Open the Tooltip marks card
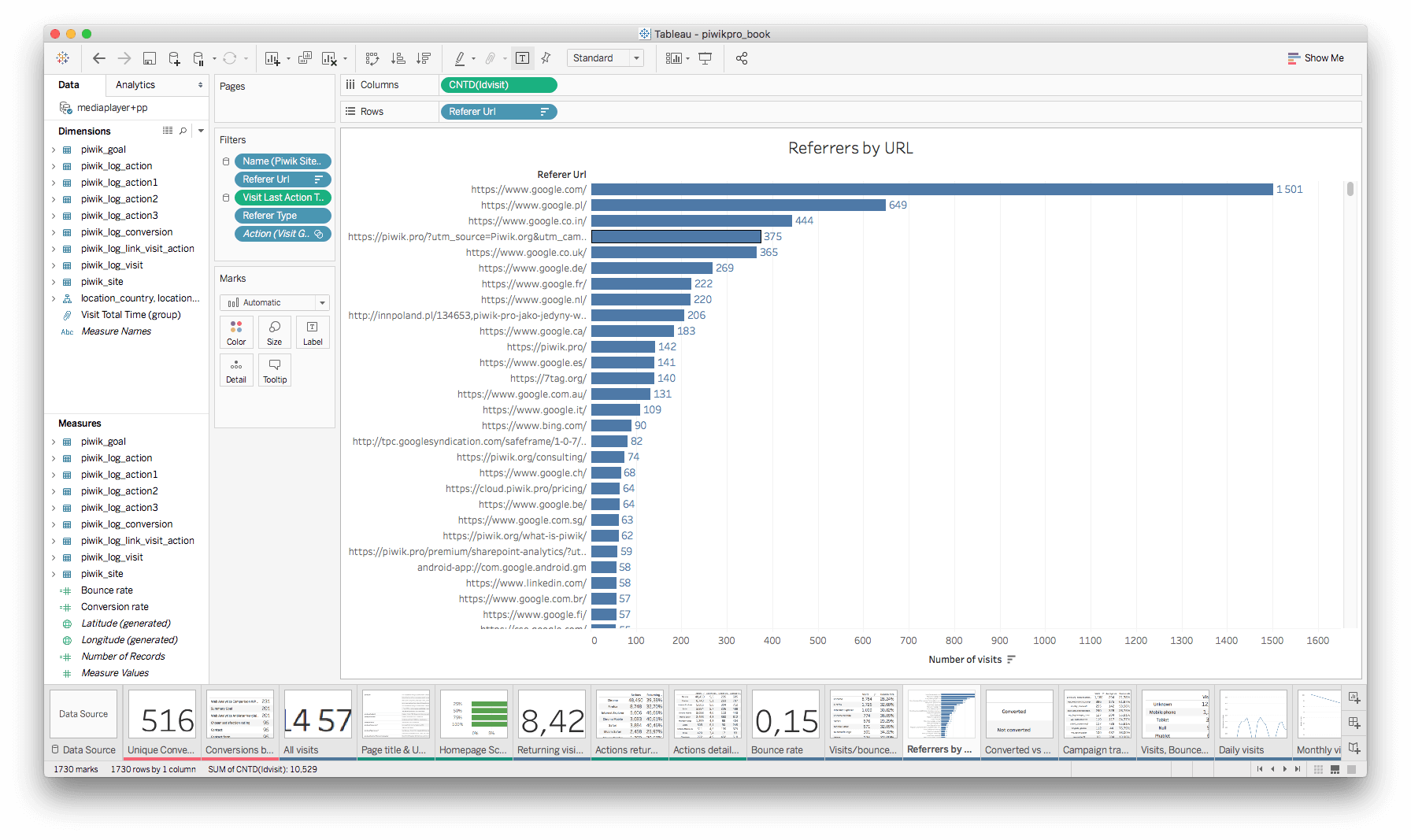1411x840 pixels. pyautogui.click(x=275, y=370)
